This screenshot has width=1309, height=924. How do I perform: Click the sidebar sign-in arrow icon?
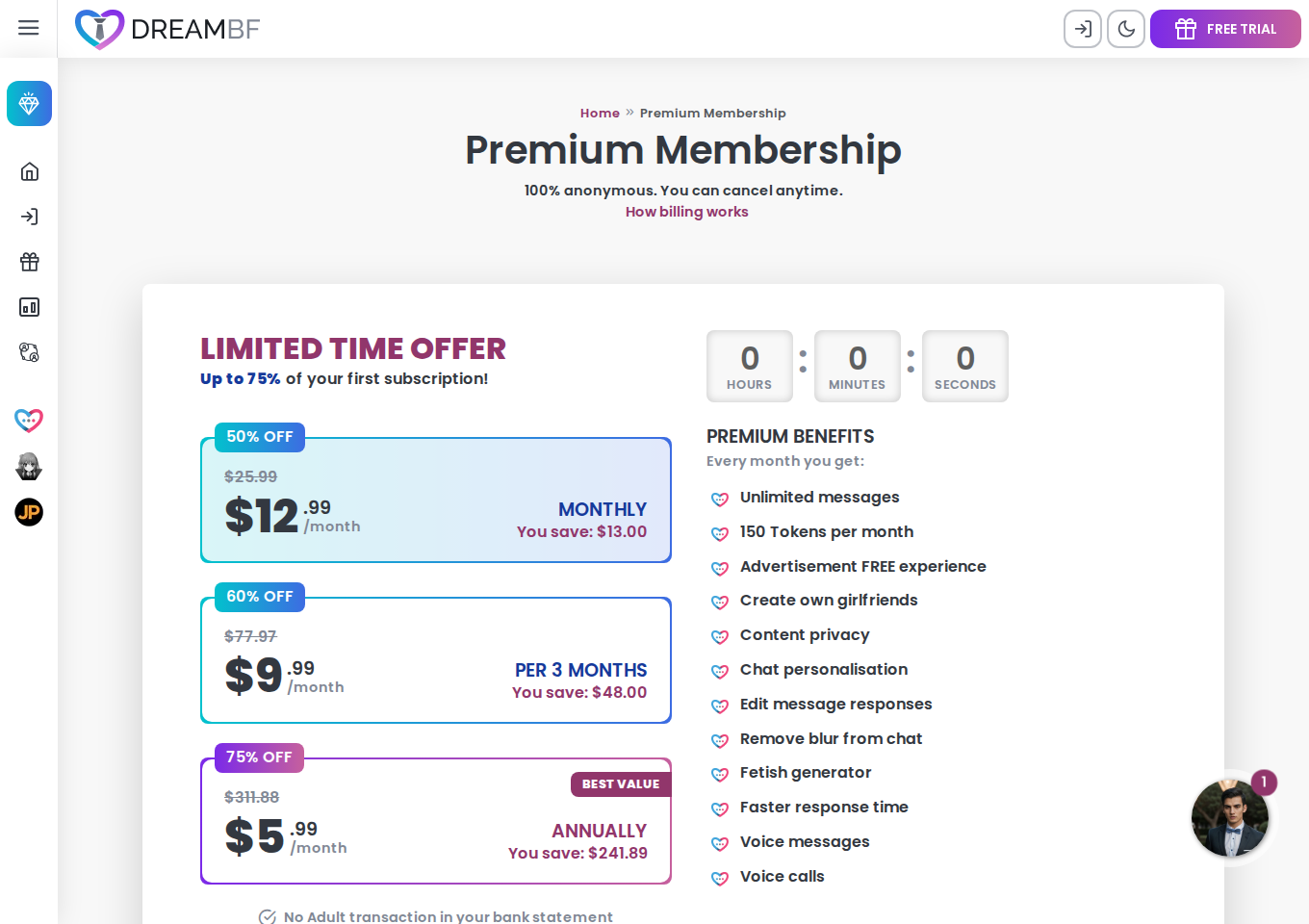click(30, 217)
